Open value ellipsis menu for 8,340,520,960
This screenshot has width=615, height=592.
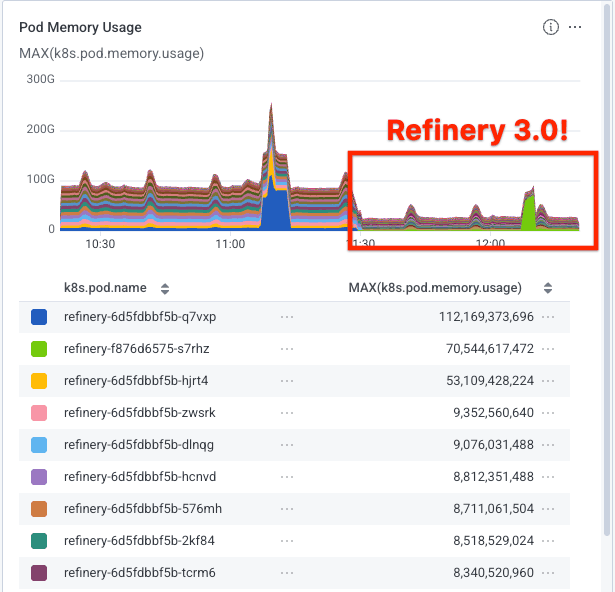[x=548, y=573]
